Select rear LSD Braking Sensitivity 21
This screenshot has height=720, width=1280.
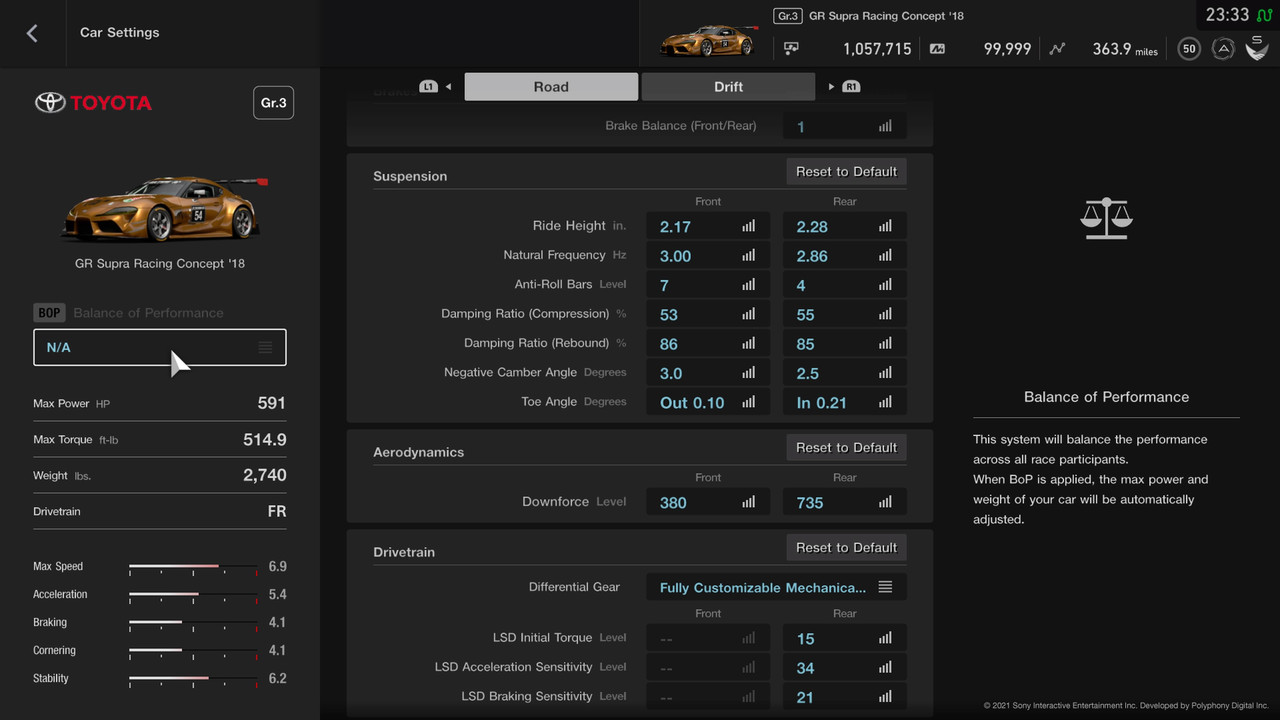coord(845,697)
